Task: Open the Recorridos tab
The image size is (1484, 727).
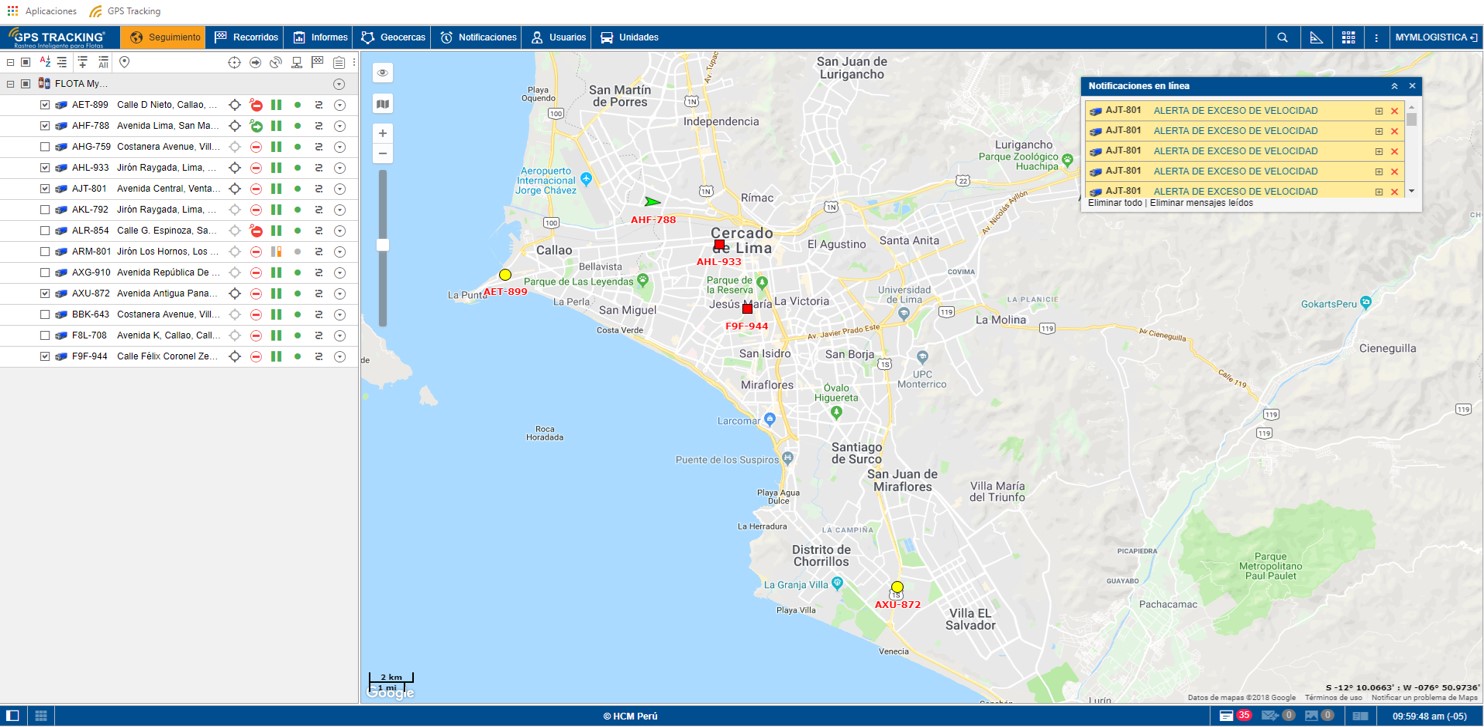Action: pyautogui.click(x=246, y=38)
